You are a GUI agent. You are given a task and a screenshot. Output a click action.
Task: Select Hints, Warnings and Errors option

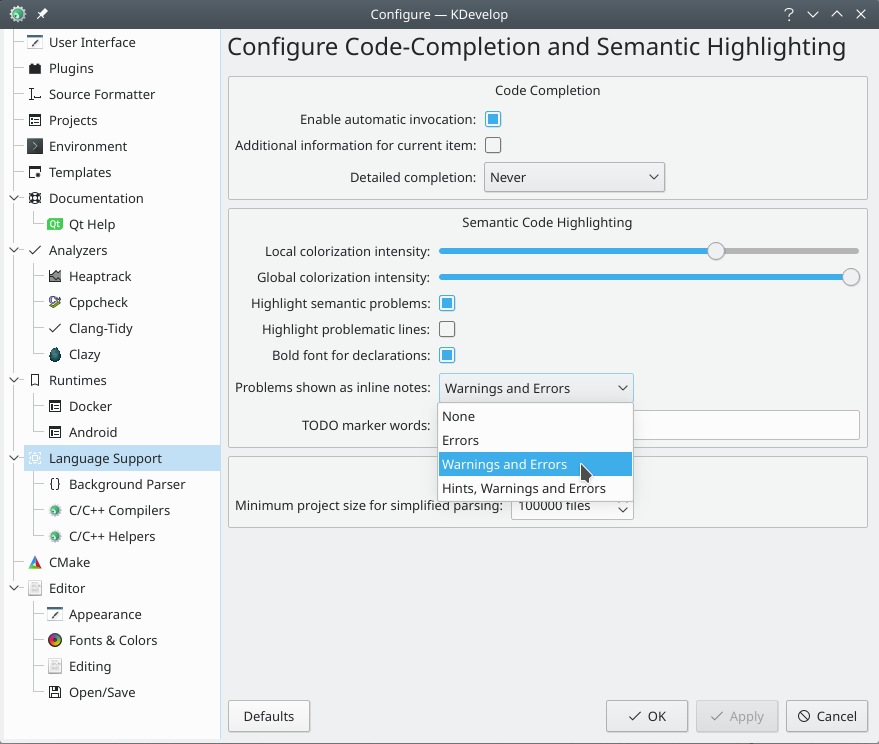pyautogui.click(x=535, y=488)
